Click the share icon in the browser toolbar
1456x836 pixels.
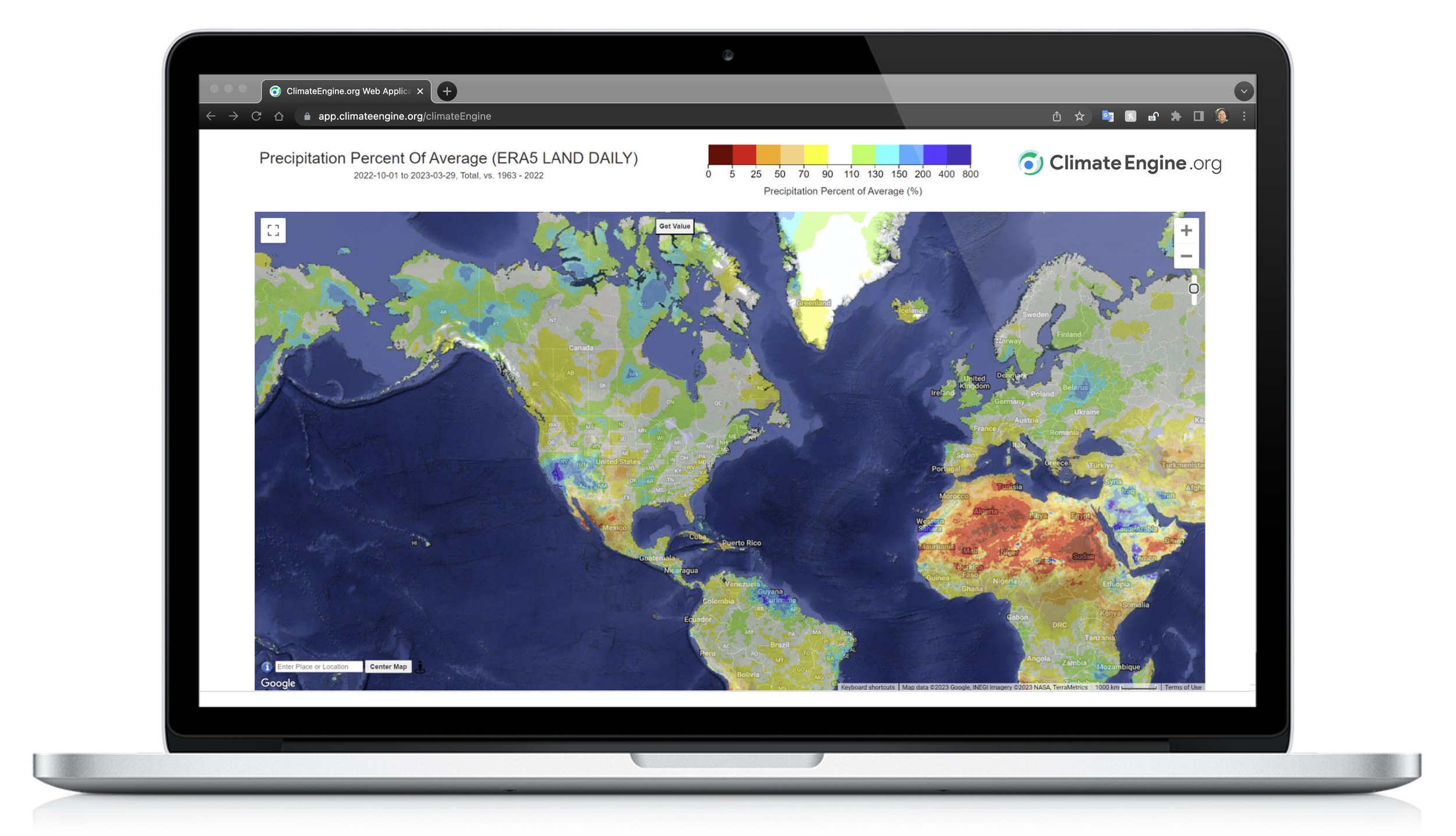click(x=1057, y=116)
